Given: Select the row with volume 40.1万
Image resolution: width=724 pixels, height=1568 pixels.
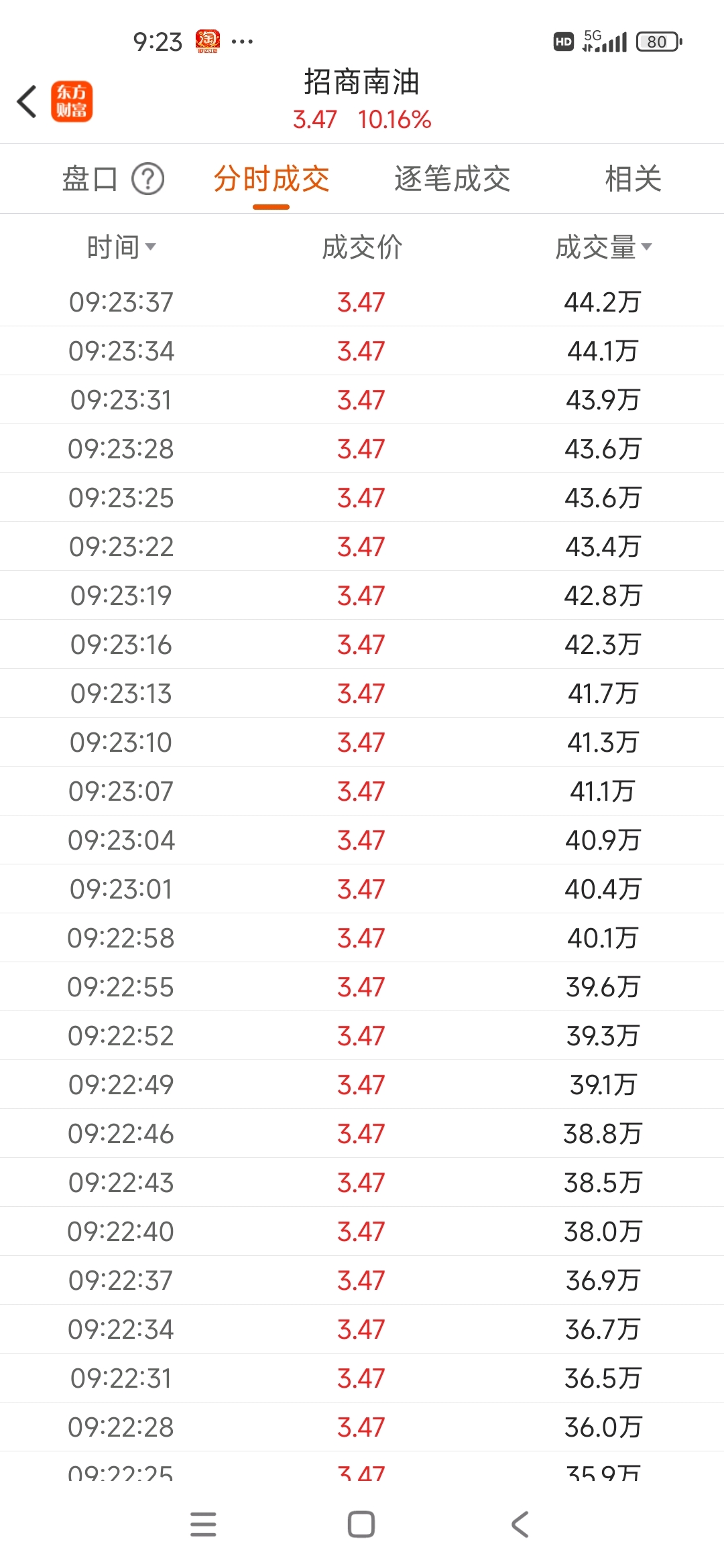Looking at the screenshot, I should click(362, 938).
